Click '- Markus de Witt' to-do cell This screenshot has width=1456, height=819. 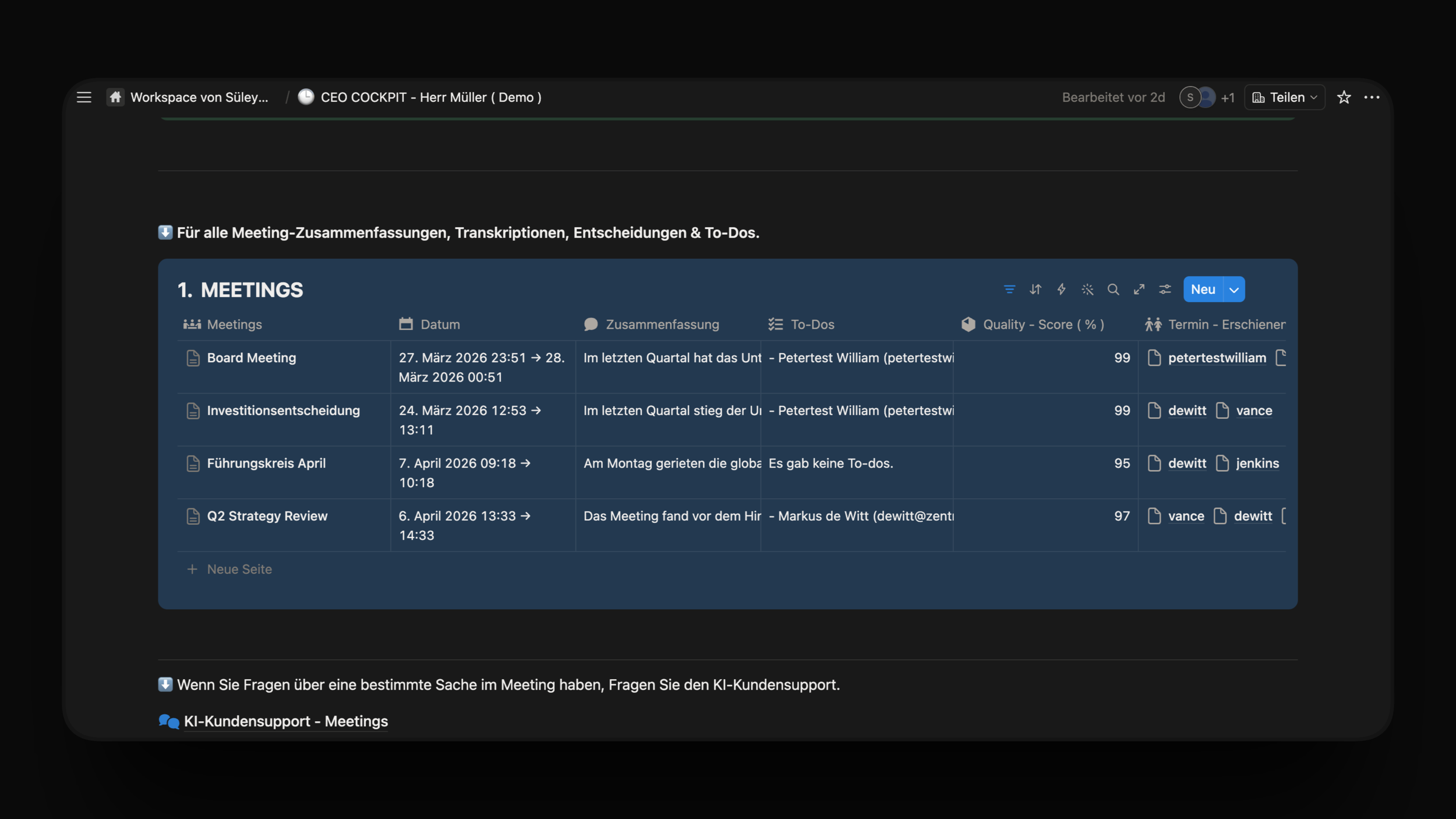857,525
